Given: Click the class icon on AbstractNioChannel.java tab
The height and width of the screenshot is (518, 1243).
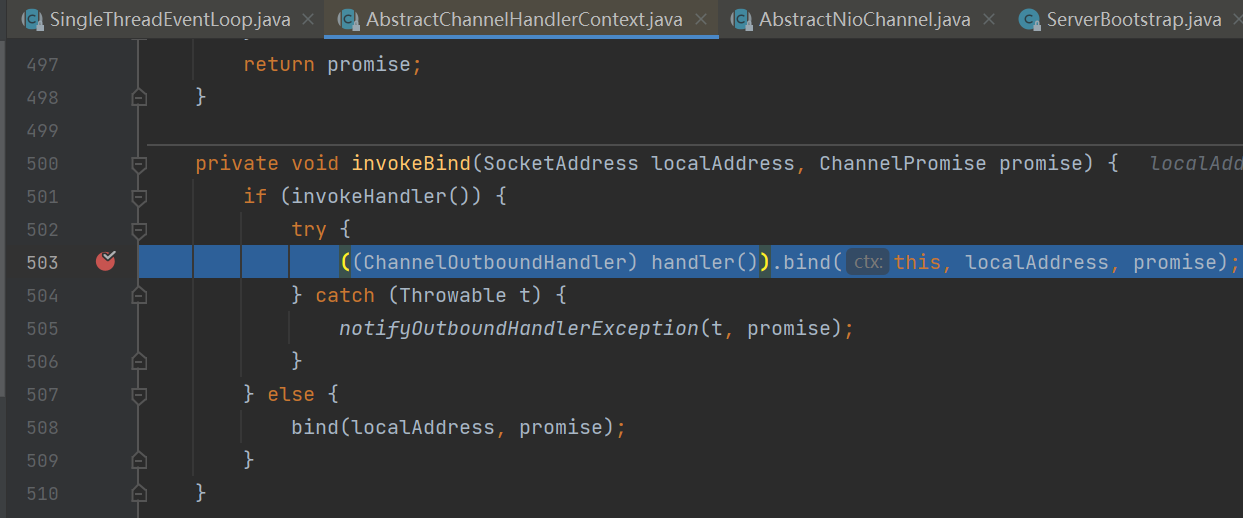Looking at the screenshot, I should pyautogui.click(x=741, y=20).
